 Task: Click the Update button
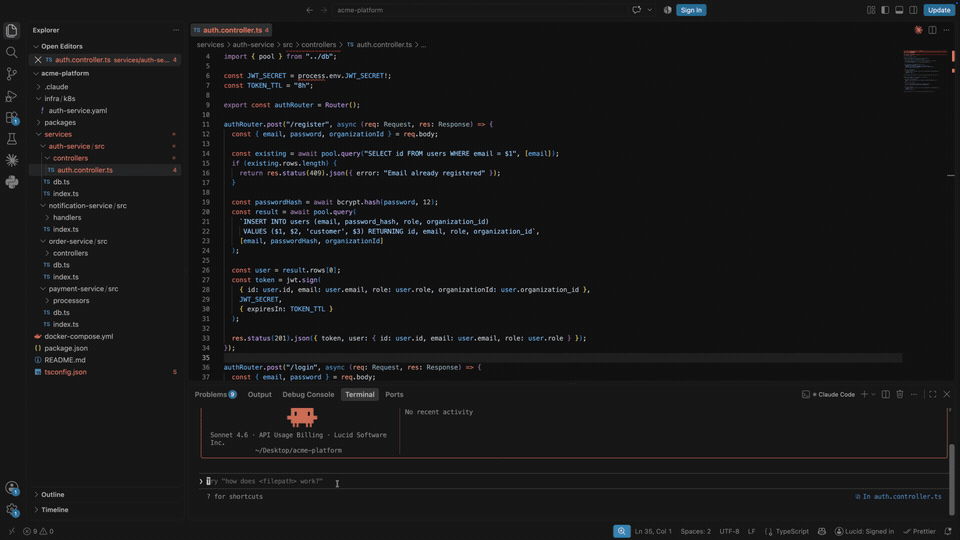[x=939, y=10]
